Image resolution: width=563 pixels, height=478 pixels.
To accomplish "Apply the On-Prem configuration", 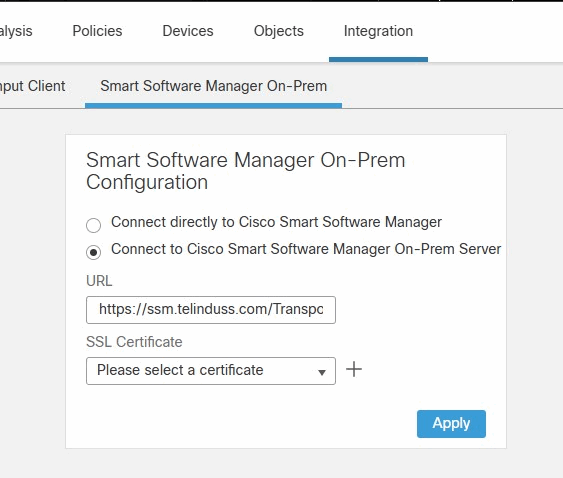I will 451,424.
